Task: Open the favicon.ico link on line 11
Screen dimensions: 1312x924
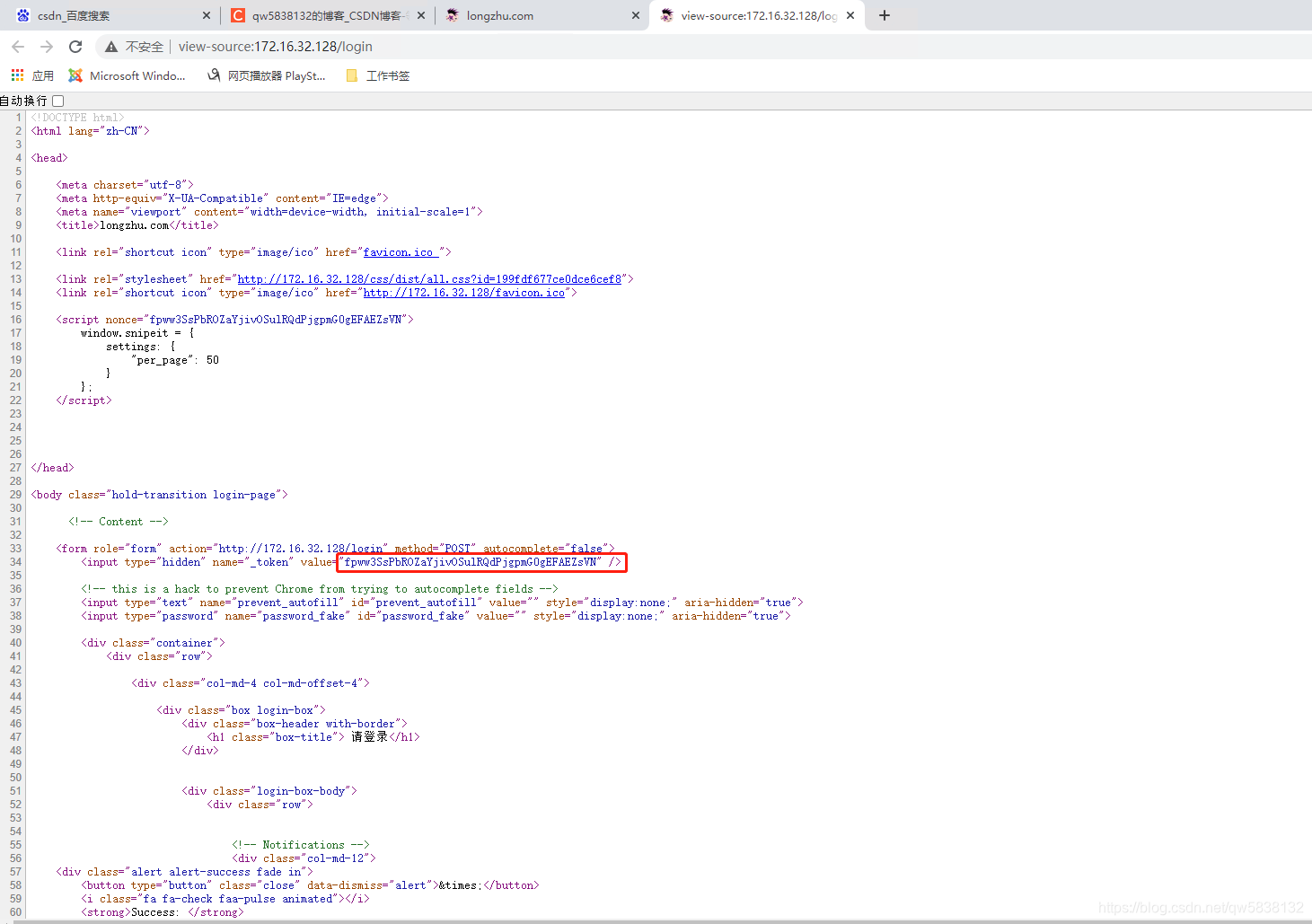Action: point(401,252)
